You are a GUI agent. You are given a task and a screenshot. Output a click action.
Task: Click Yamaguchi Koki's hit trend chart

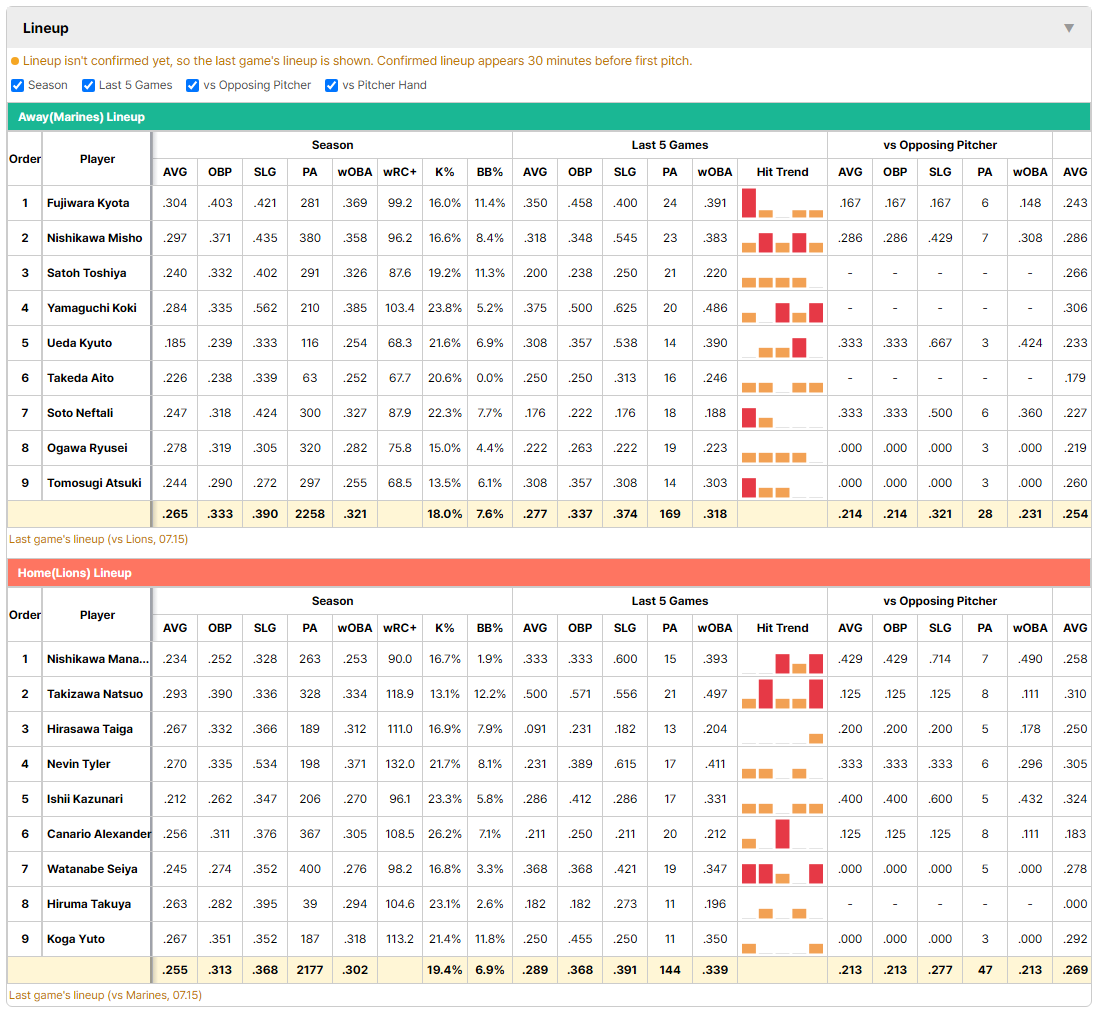[x=782, y=308]
